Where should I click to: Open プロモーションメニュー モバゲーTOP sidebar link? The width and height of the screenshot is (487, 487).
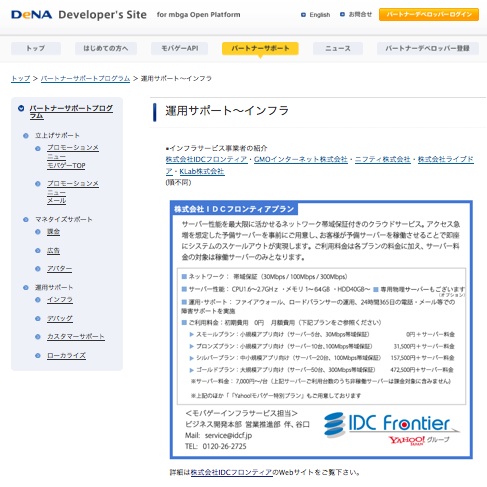(x=73, y=157)
